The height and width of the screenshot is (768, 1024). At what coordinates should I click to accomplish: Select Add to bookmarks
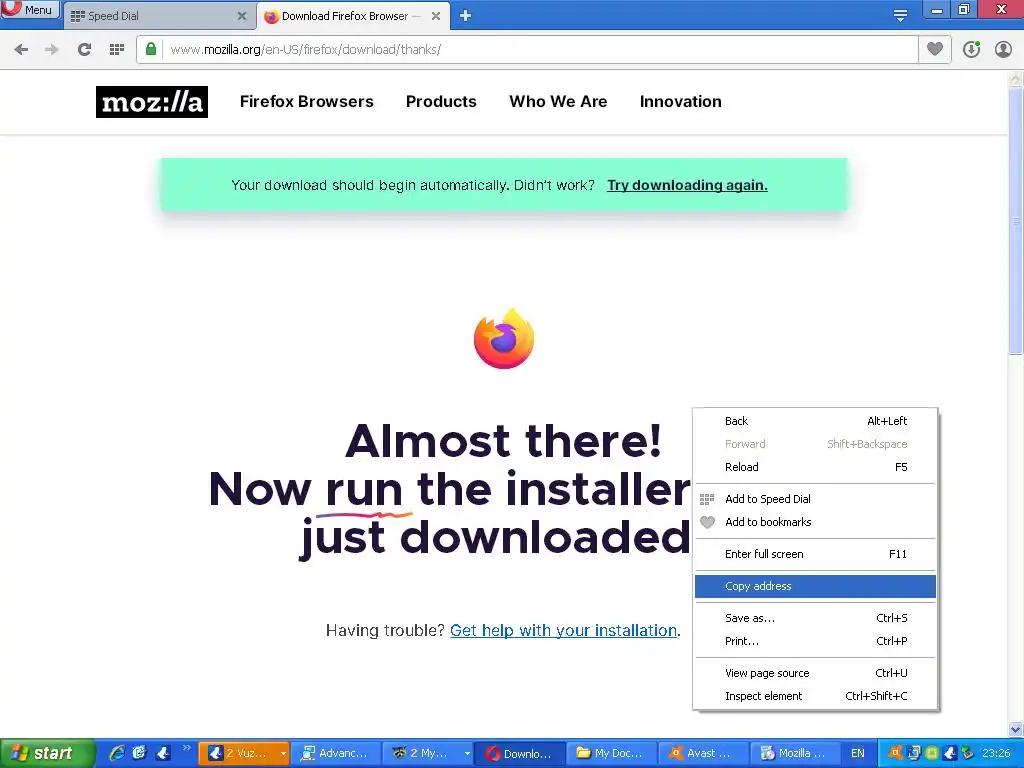click(x=815, y=522)
